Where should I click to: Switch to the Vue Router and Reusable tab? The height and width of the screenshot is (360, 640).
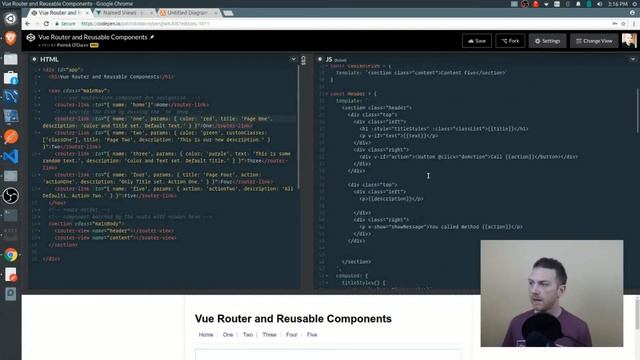[x=60, y=13]
